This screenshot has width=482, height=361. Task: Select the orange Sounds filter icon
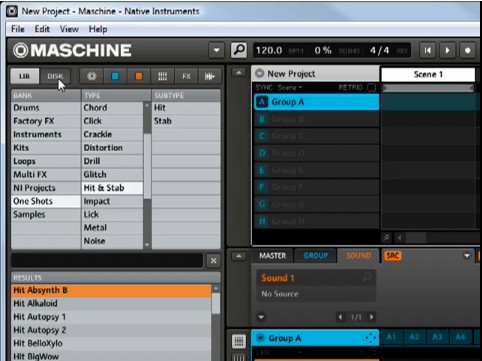pos(139,76)
